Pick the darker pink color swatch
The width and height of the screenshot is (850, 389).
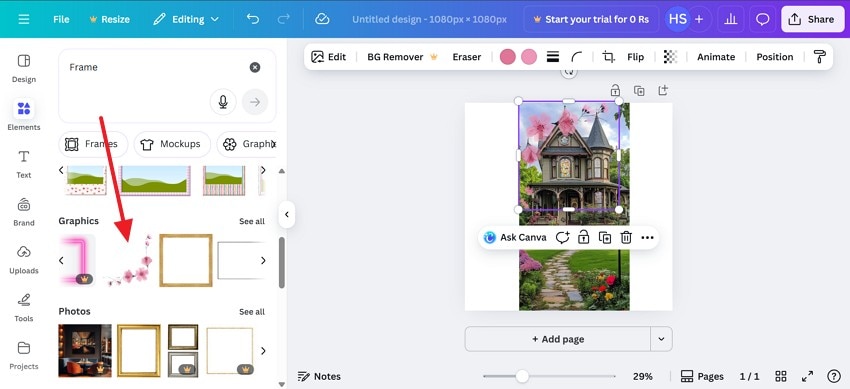click(507, 57)
